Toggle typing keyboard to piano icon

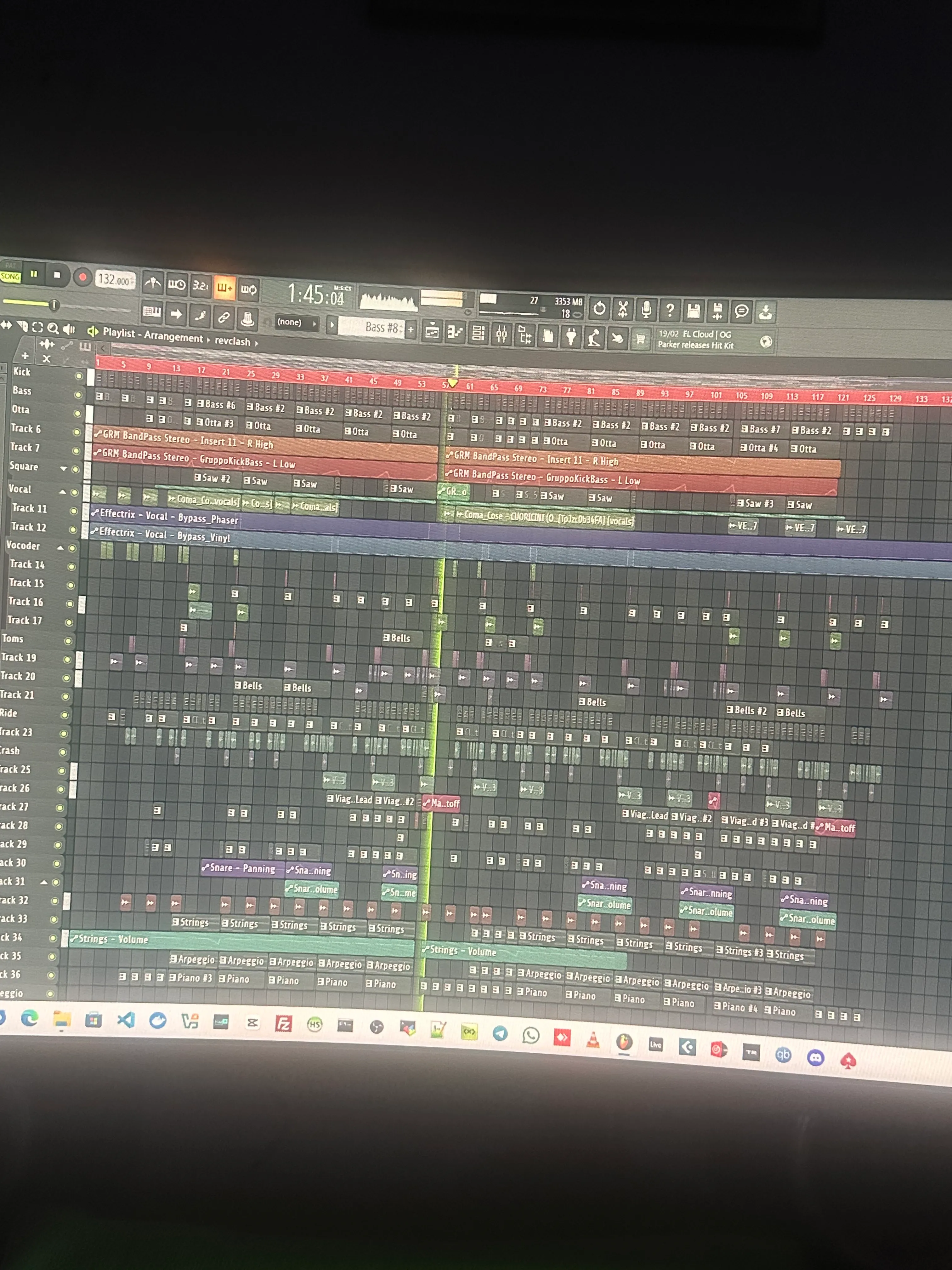pyautogui.click(x=152, y=312)
